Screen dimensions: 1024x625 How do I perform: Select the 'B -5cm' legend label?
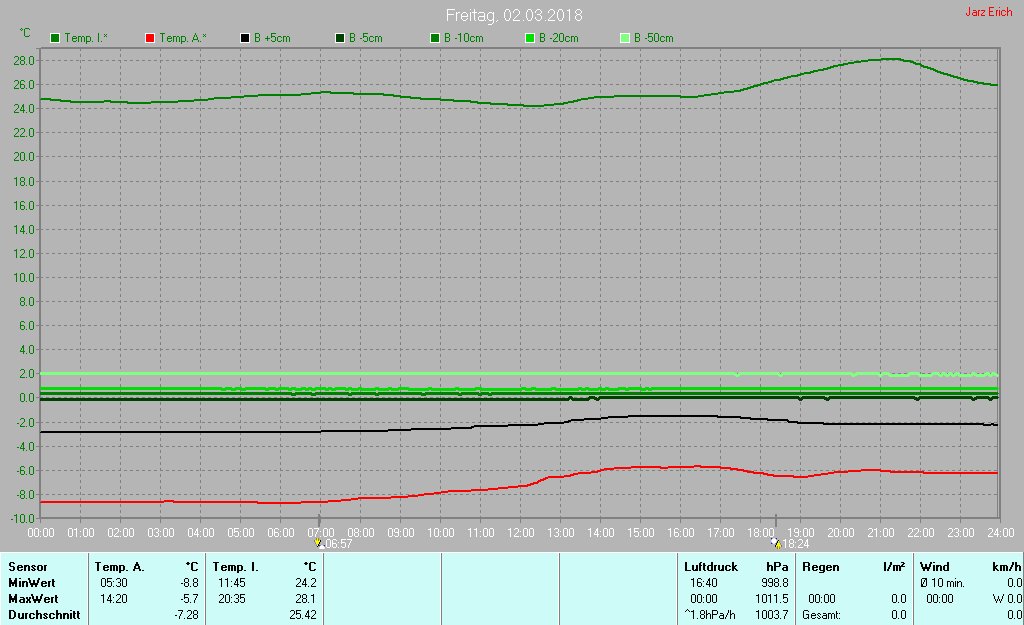click(x=366, y=39)
